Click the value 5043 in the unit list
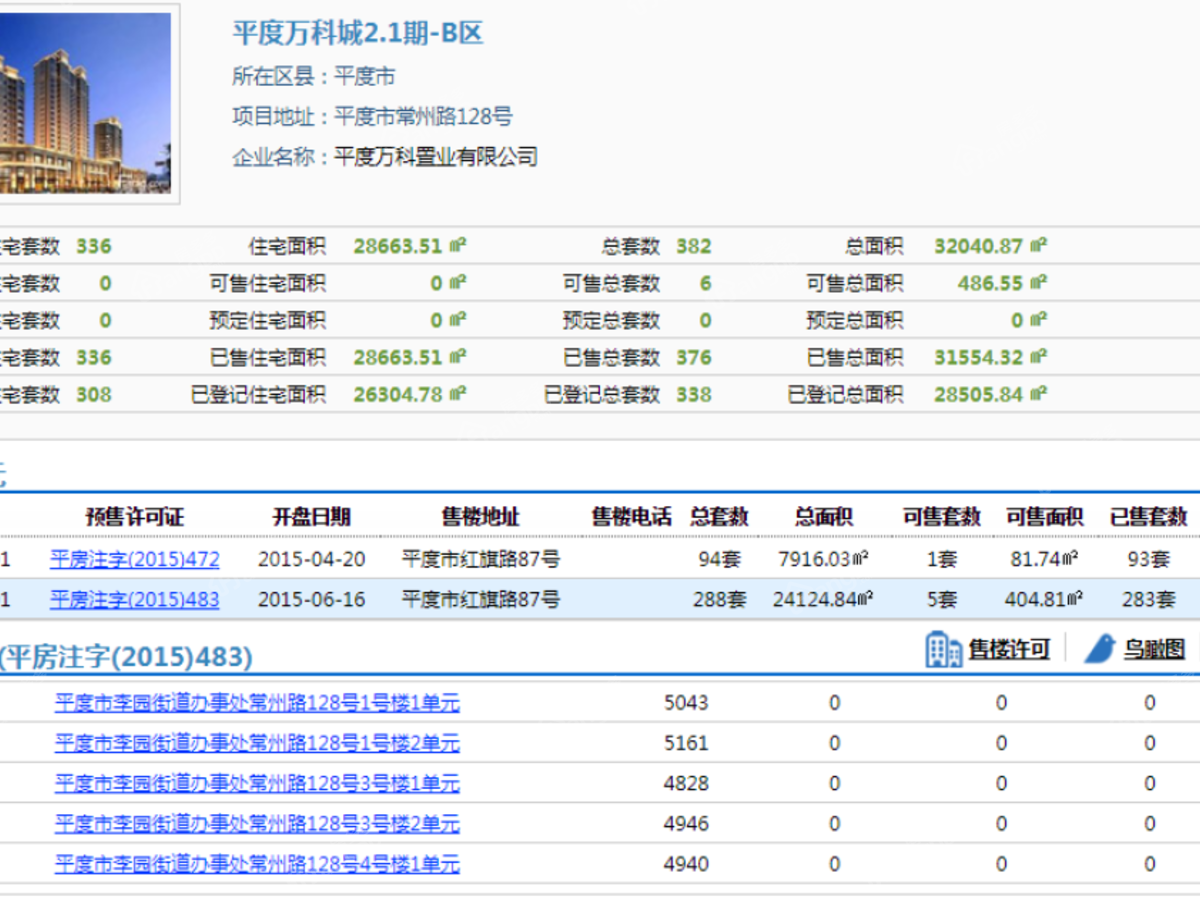The height and width of the screenshot is (900, 1200). 686,703
